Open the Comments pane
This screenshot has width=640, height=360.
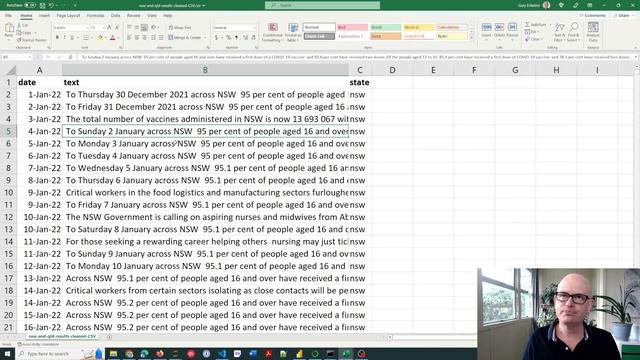pos(593,16)
